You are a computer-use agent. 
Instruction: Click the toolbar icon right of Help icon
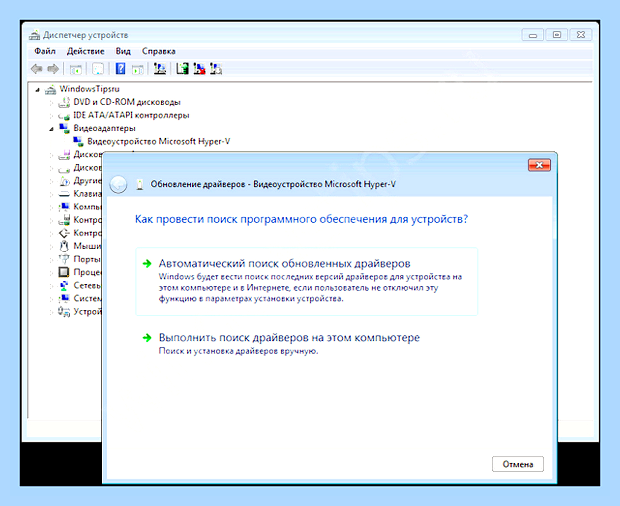[137, 69]
